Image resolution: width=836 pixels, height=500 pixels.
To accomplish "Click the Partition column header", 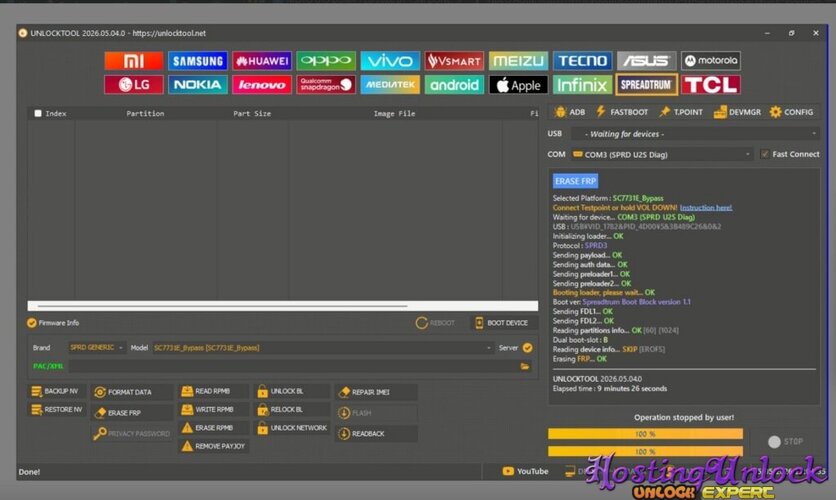I will (x=145, y=114).
